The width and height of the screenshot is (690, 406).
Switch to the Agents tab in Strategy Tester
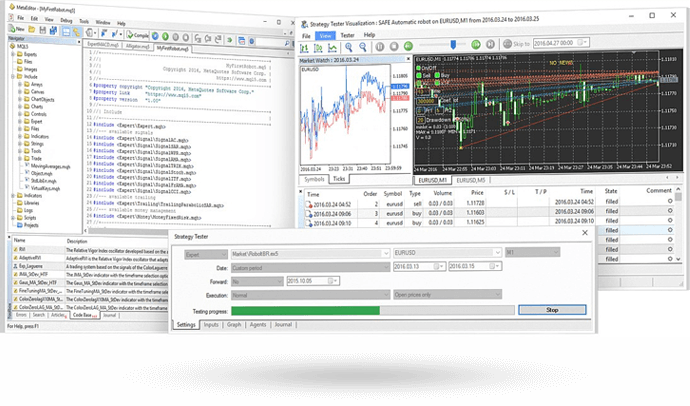[257, 325]
